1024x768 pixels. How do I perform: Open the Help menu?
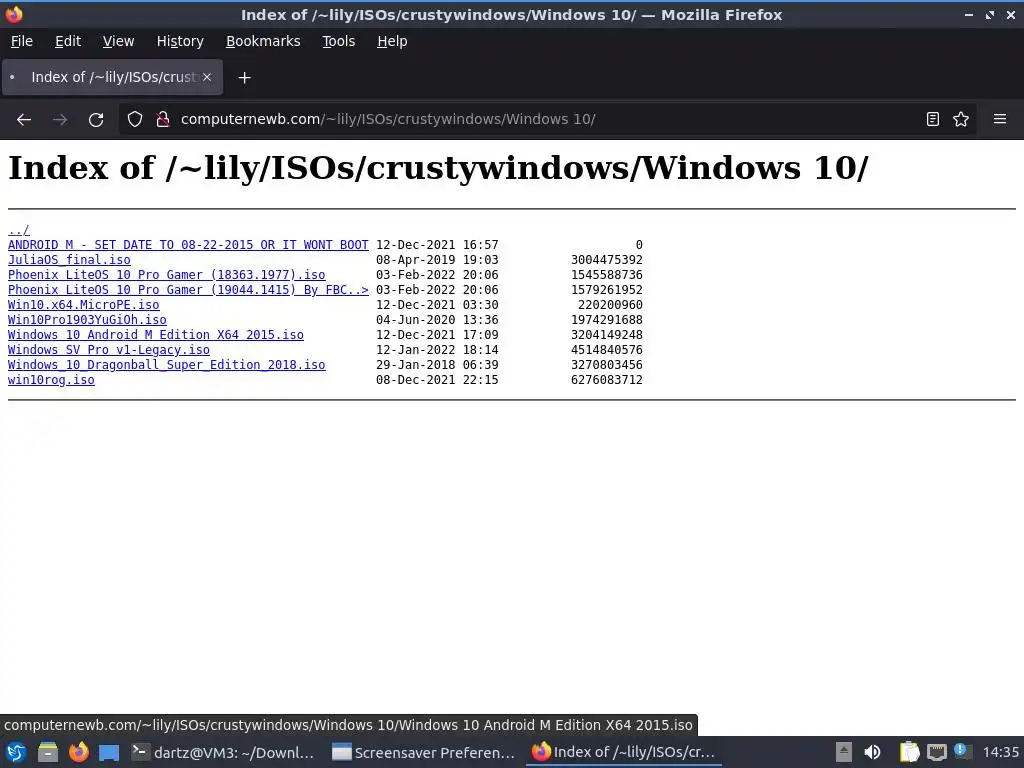[x=392, y=41]
